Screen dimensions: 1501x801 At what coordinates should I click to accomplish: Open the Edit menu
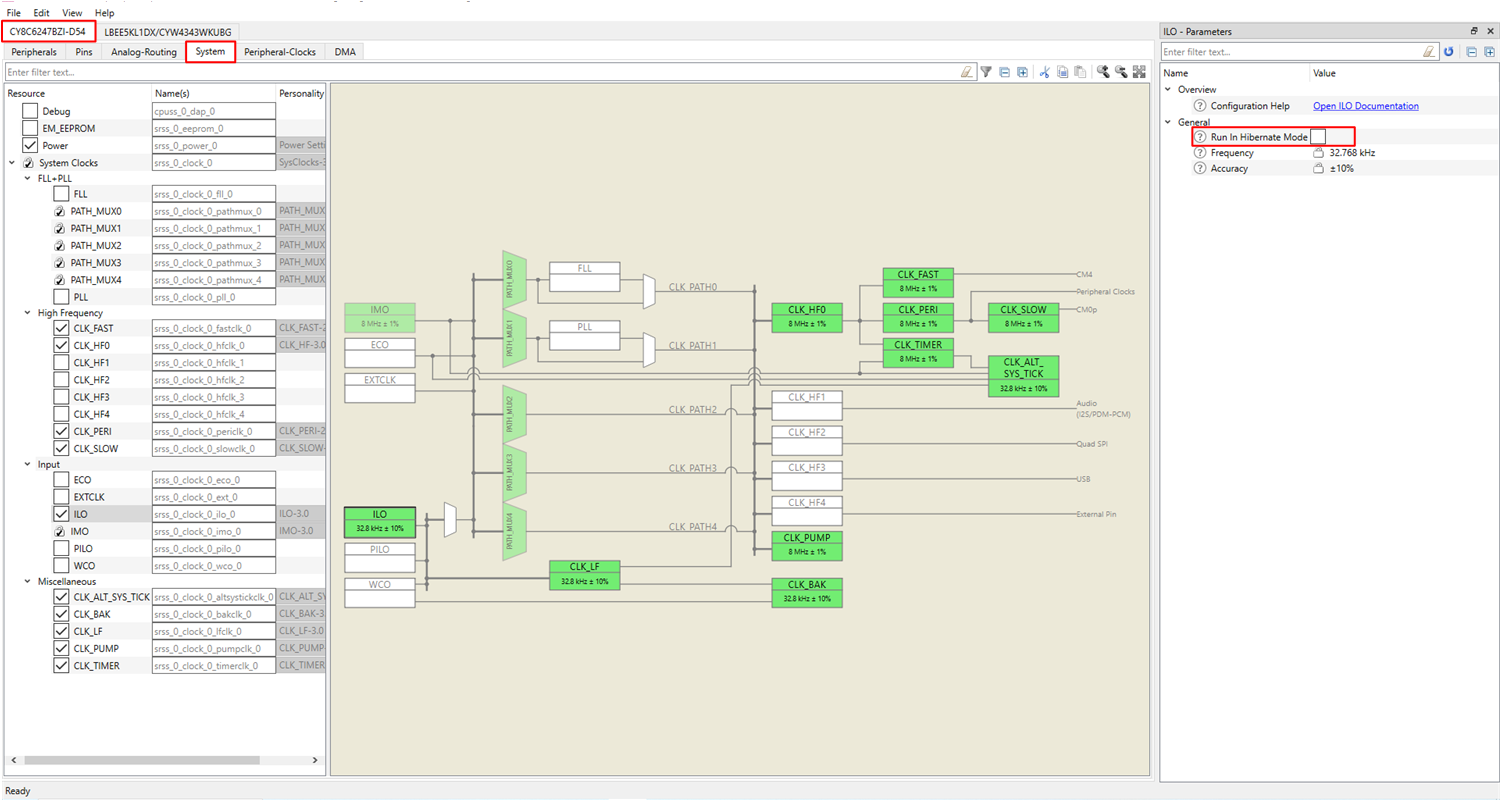tap(41, 13)
